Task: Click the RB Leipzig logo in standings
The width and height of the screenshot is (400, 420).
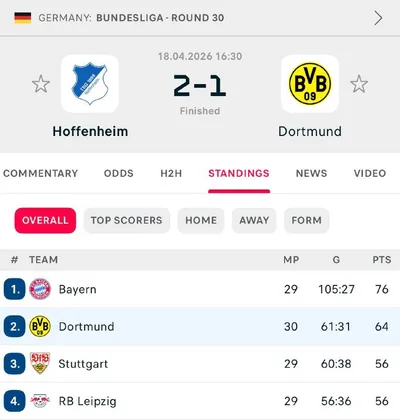Action: [x=40, y=401]
